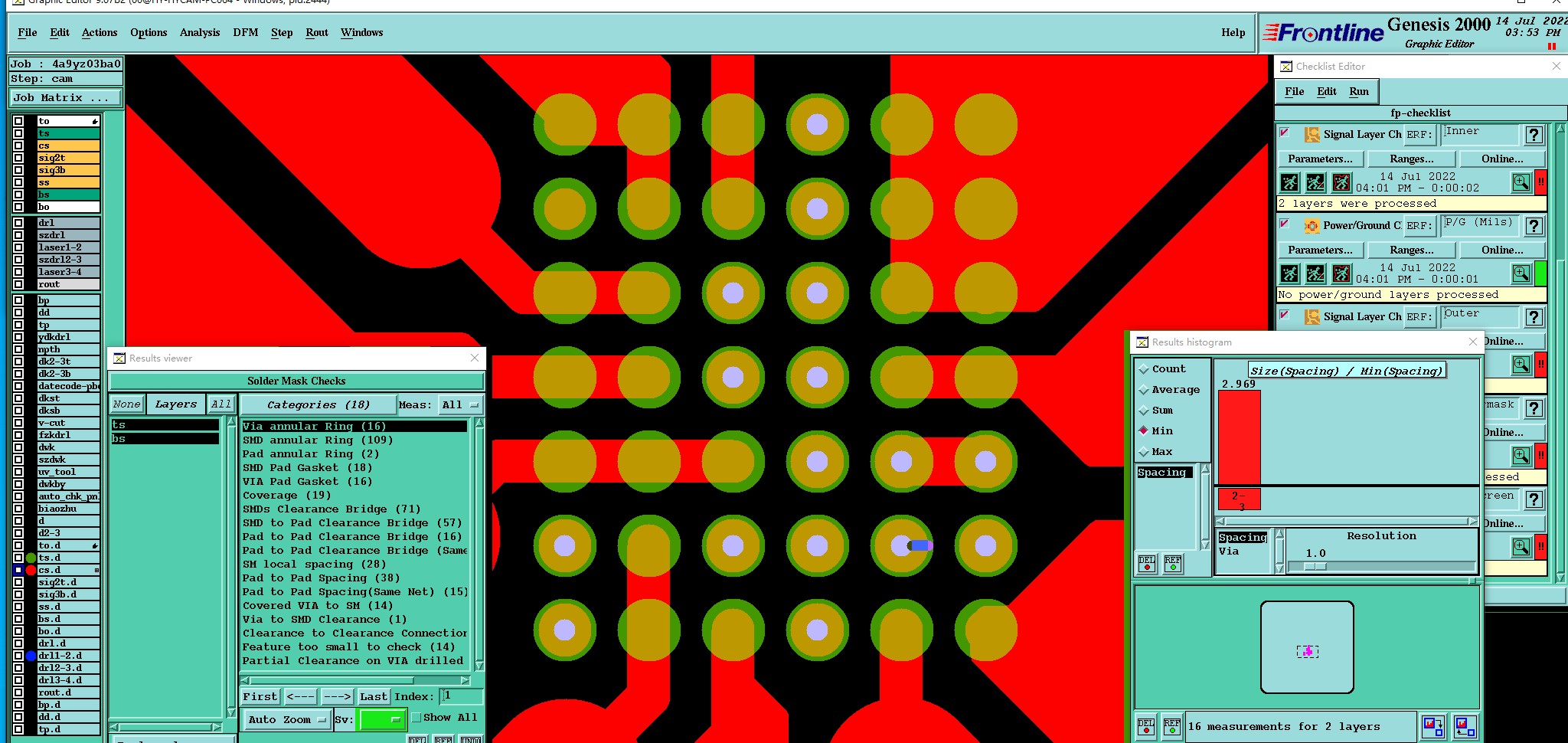Click the third run icon in Inner Signal check
The width and height of the screenshot is (1568, 743).
[x=1341, y=182]
